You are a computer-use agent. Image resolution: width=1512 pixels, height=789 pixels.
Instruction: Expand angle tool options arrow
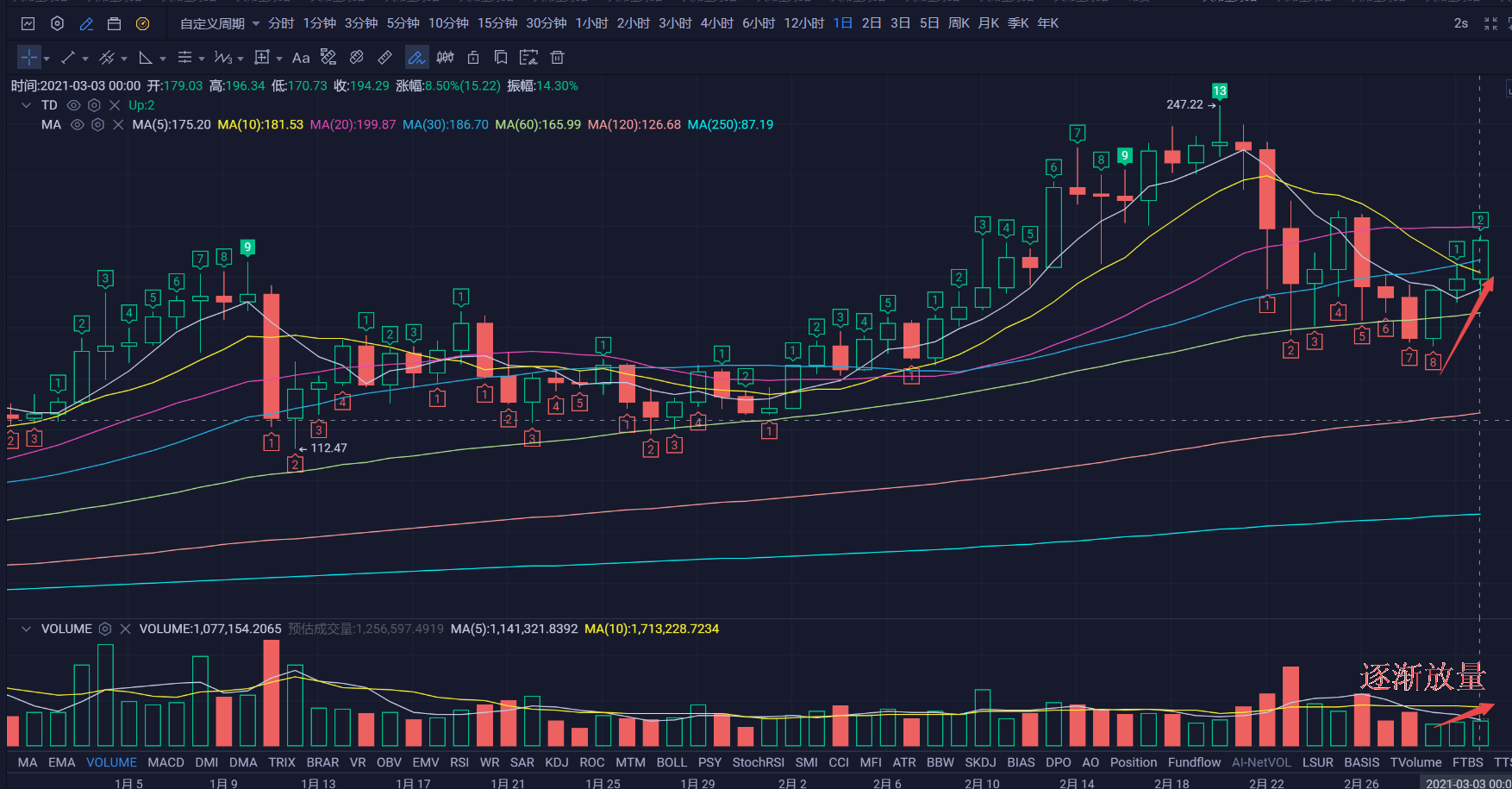click(163, 59)
